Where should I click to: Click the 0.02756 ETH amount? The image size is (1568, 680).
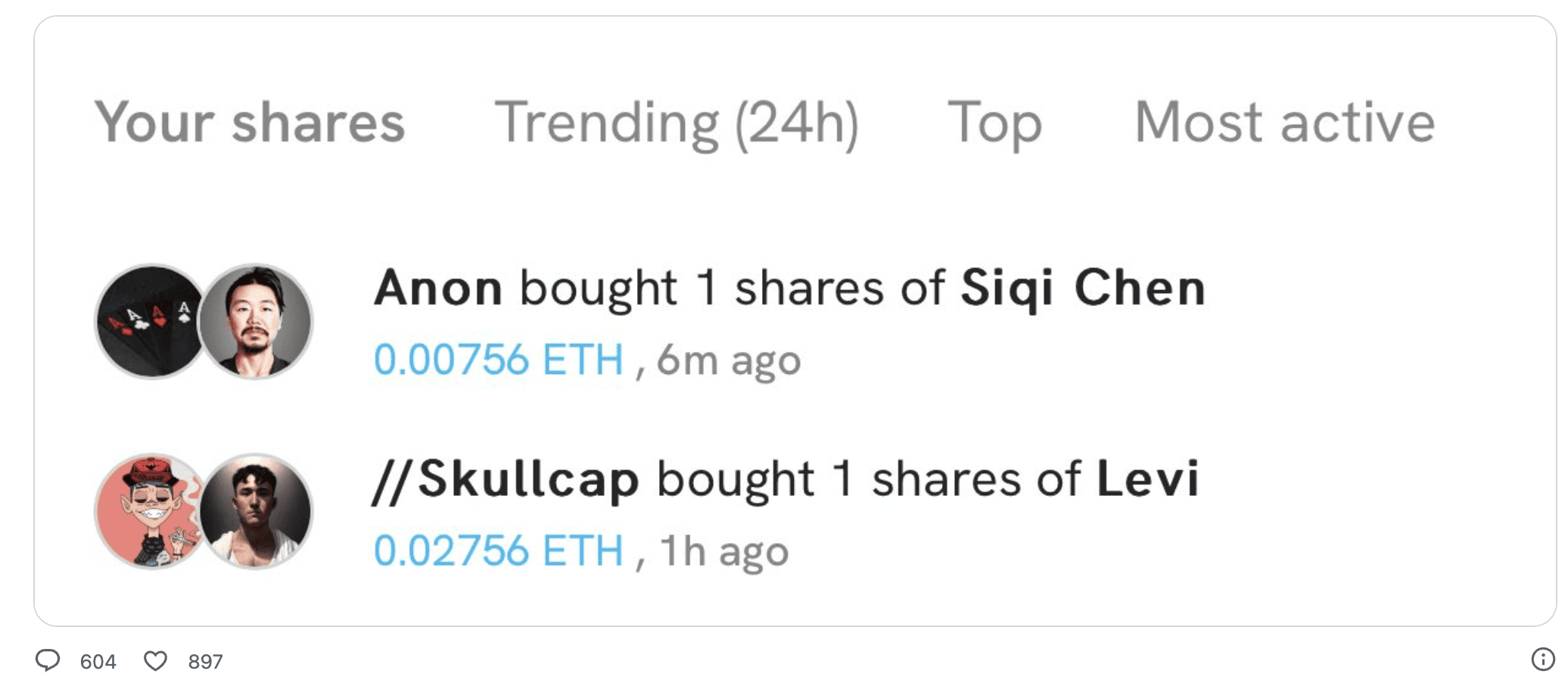click(499, 551)
